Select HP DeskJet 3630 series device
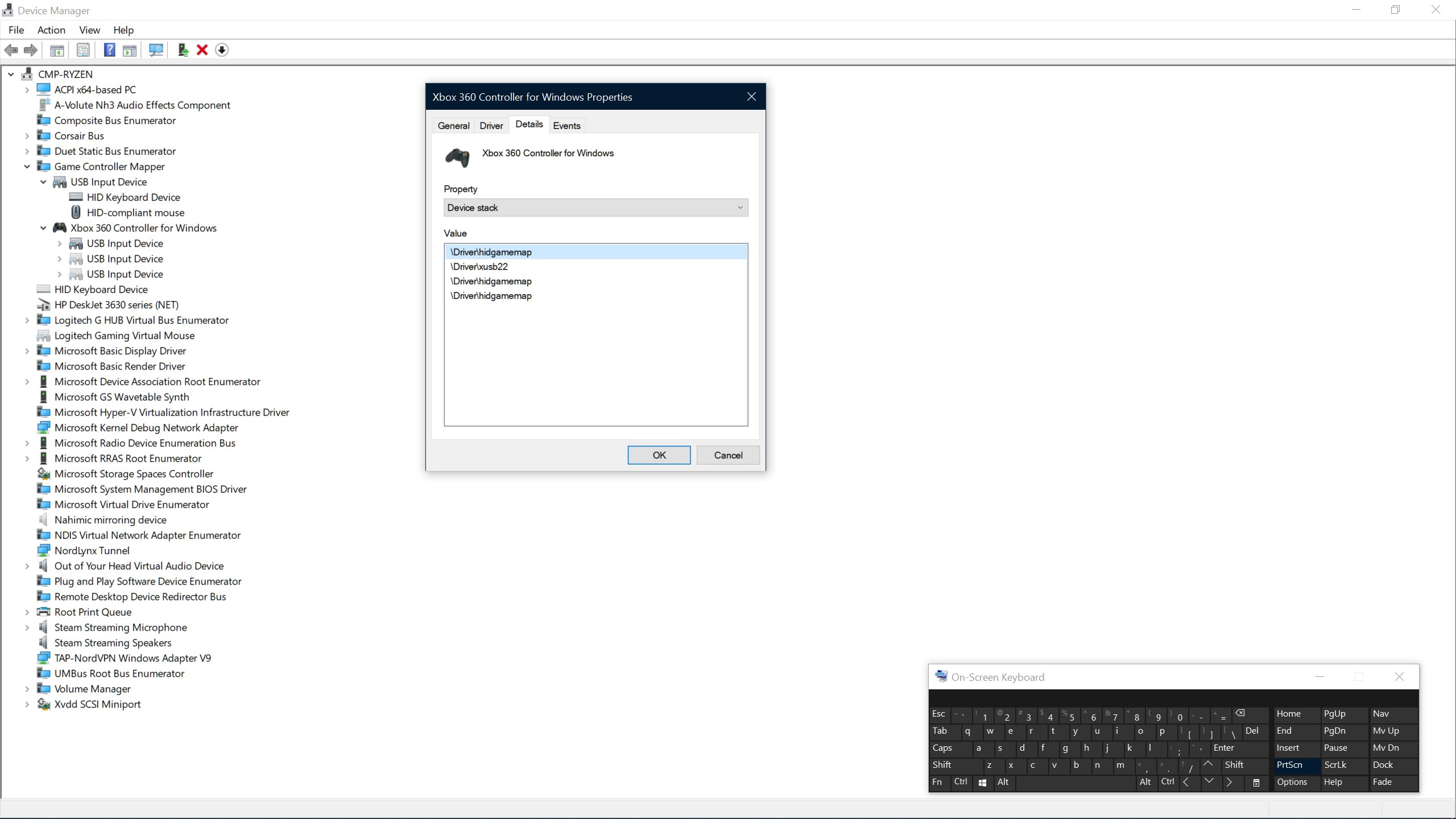This screenshot has width=1456, height=819. tap(116, 305)
